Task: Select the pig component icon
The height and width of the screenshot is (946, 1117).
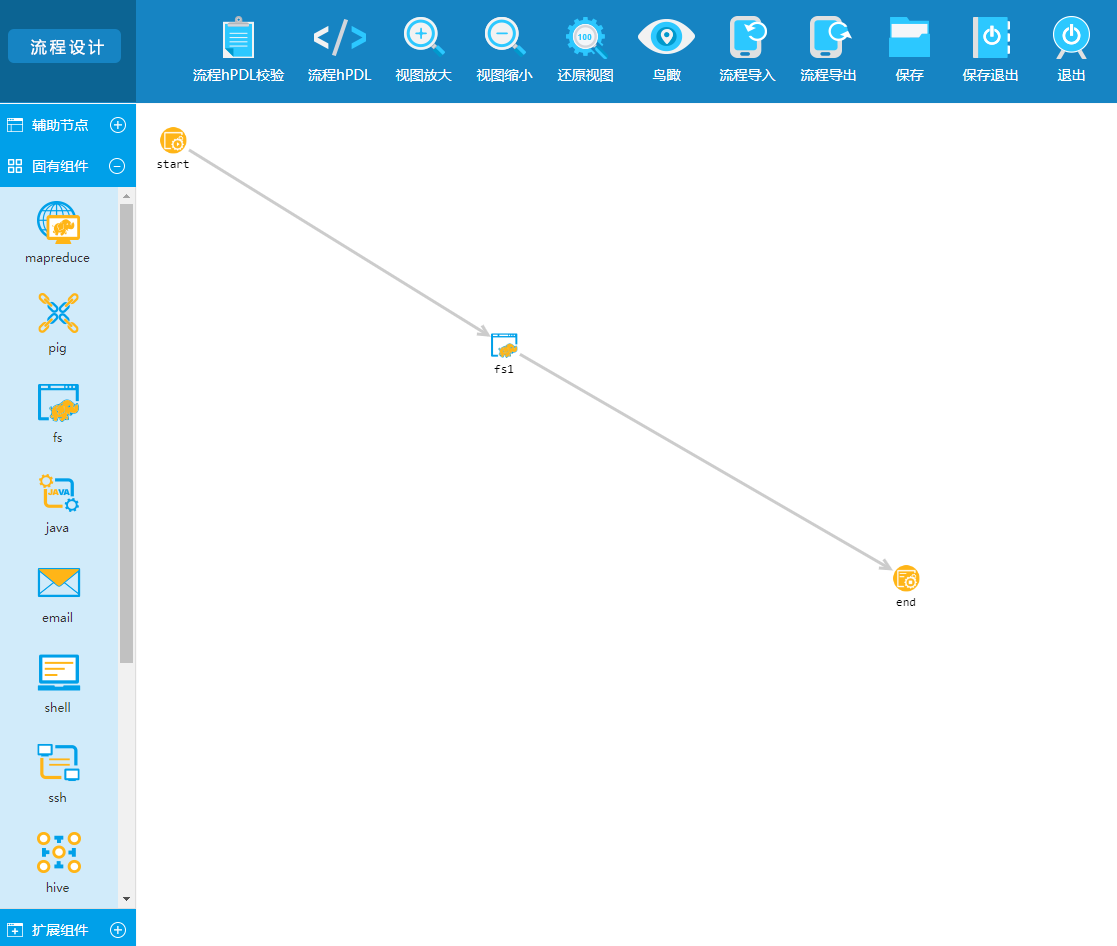Action: 58,313
